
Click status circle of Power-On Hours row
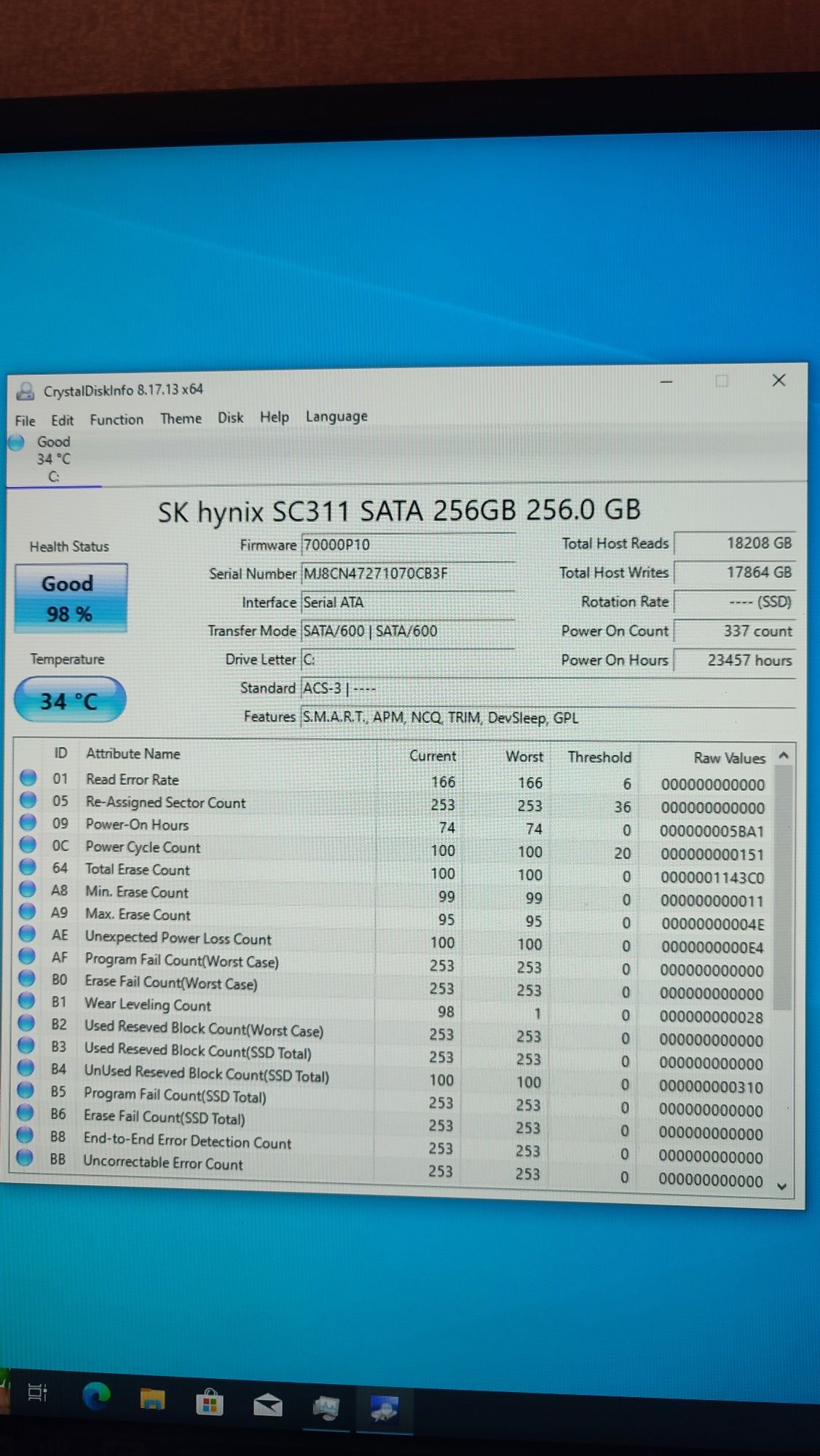(28, 823)
